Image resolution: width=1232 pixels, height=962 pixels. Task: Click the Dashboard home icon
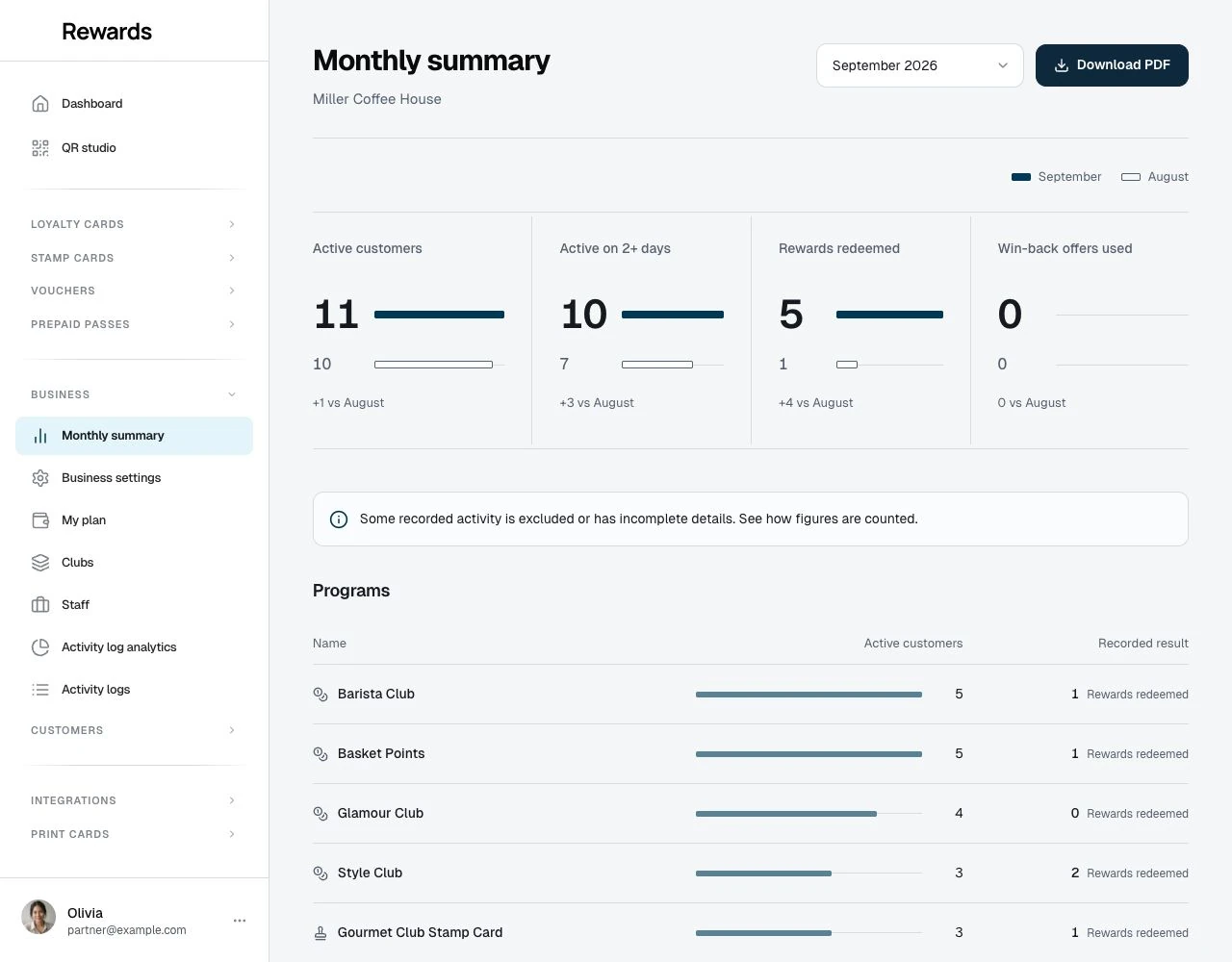click(x=40, y=104)
